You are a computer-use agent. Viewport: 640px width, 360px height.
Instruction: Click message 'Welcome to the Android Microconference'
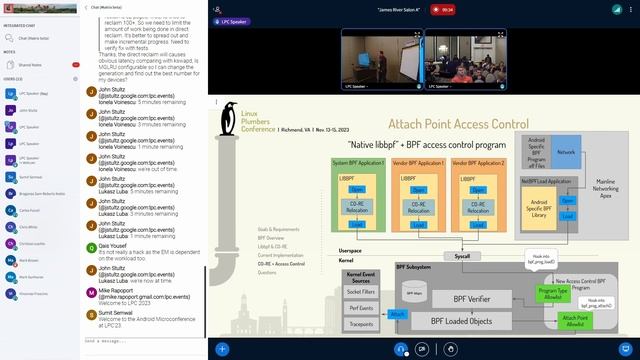pos(147,322)
